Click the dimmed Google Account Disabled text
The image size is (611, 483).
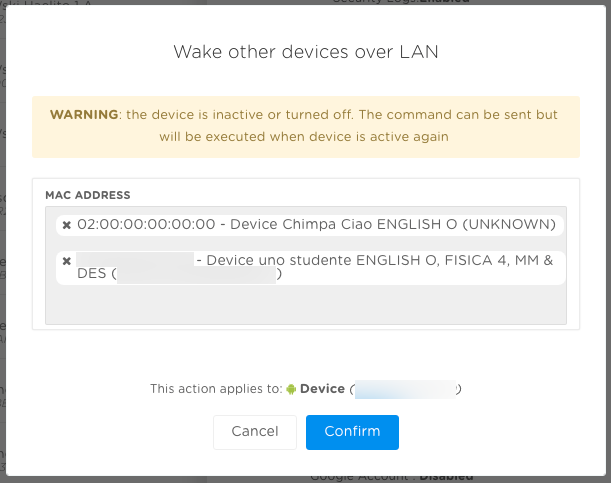[392, 478]
